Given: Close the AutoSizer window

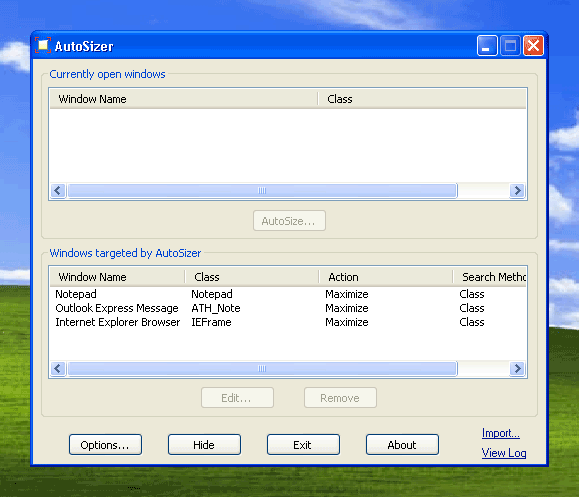Looking at the screenshot, I should 533,45.
